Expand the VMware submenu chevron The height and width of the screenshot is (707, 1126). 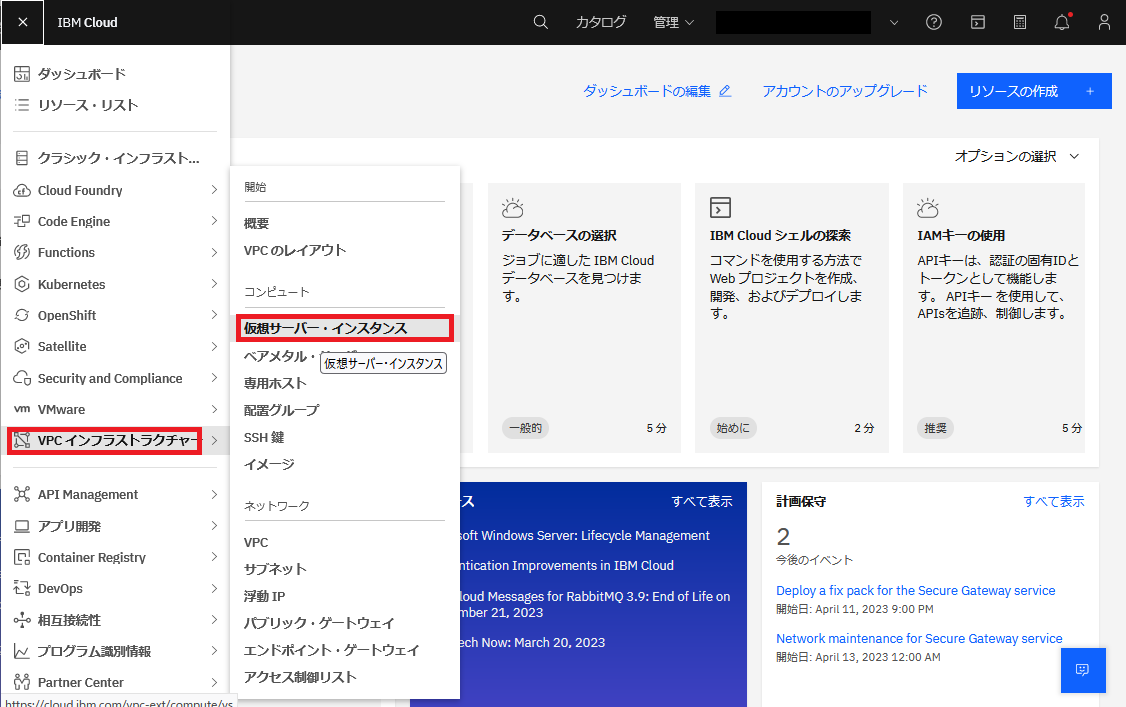(214, 409)
